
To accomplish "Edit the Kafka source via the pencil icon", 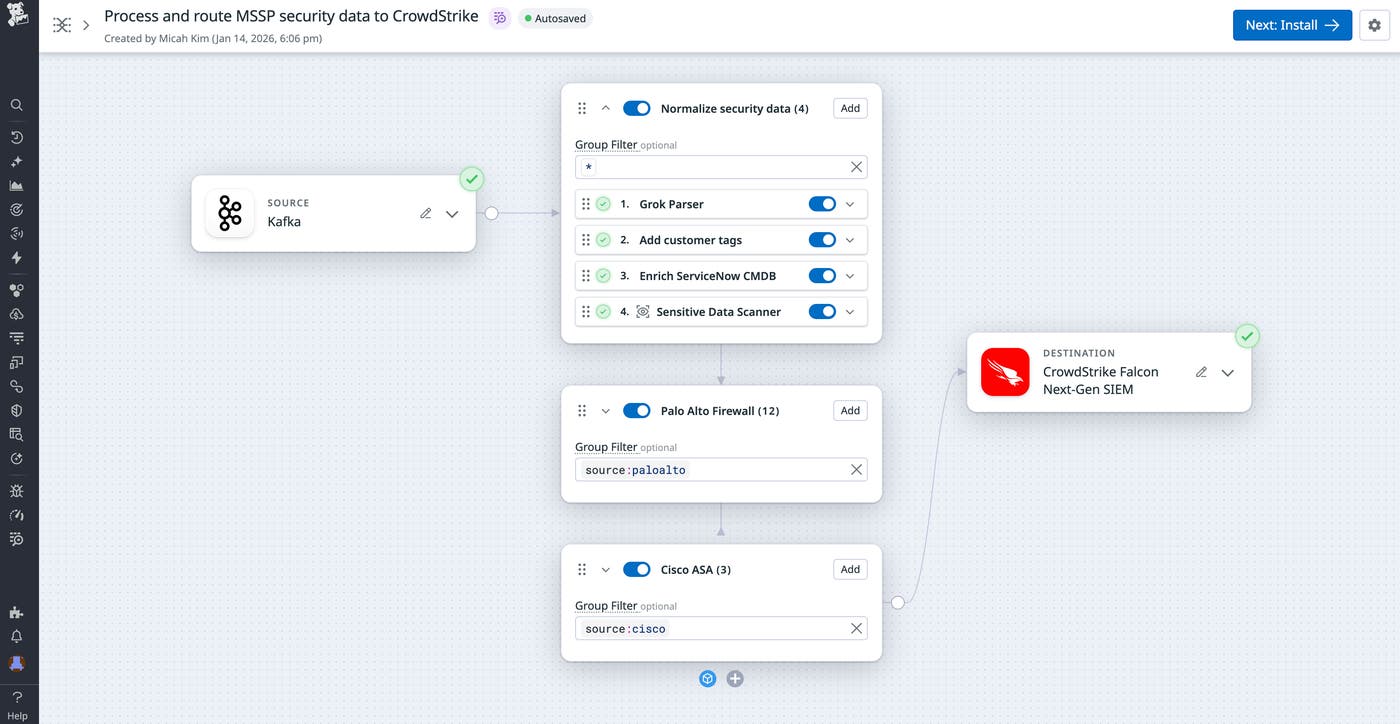I will coord(425,213).
